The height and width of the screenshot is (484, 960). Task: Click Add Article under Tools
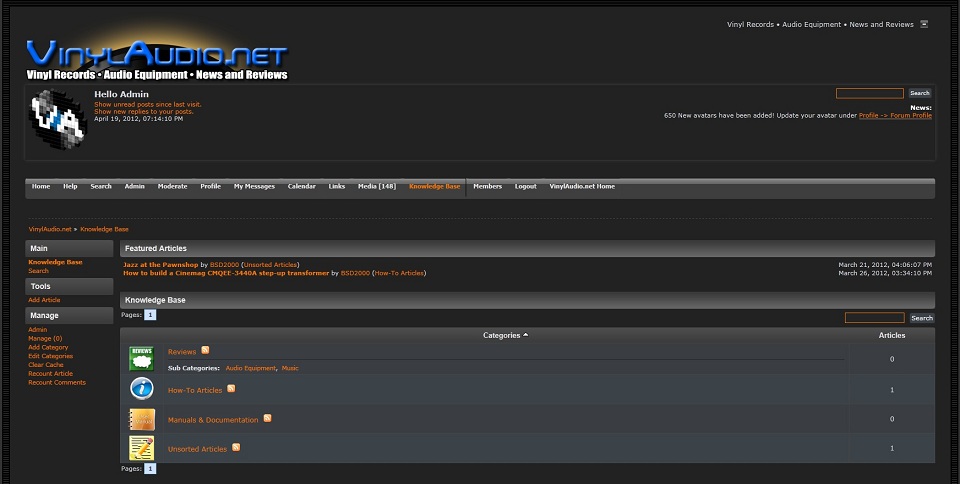tap(44, 300)
